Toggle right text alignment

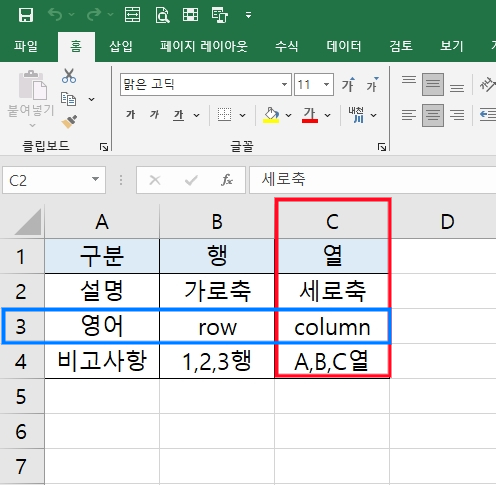(457, 115)
